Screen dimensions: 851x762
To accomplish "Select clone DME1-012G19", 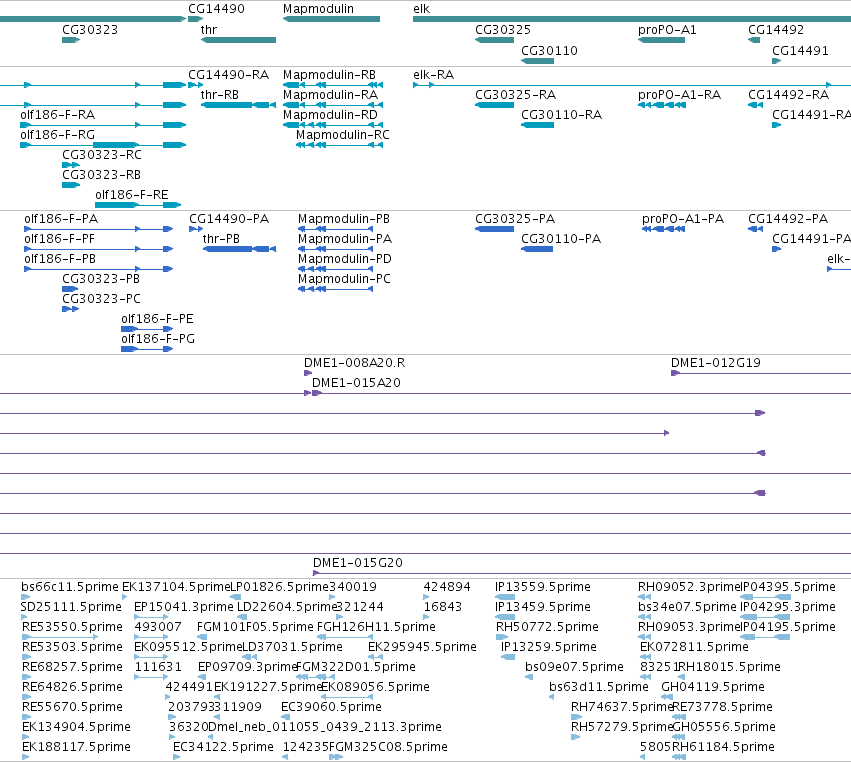I will pos(761,373).
